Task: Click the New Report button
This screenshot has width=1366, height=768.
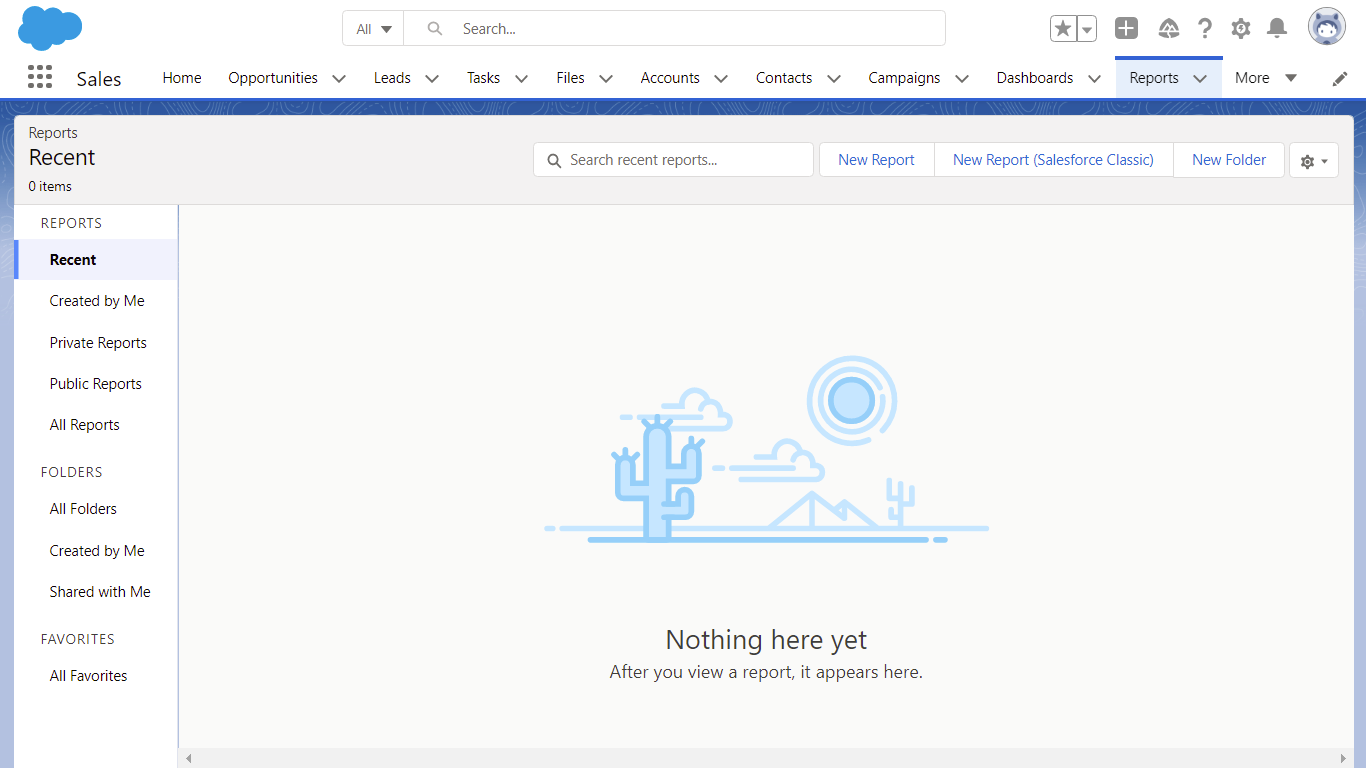Action: (877, 160)
